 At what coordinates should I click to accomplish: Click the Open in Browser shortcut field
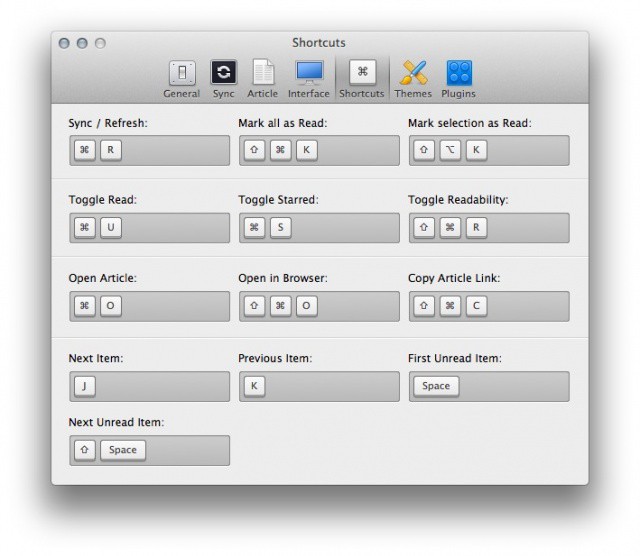[x=319, y=306]
